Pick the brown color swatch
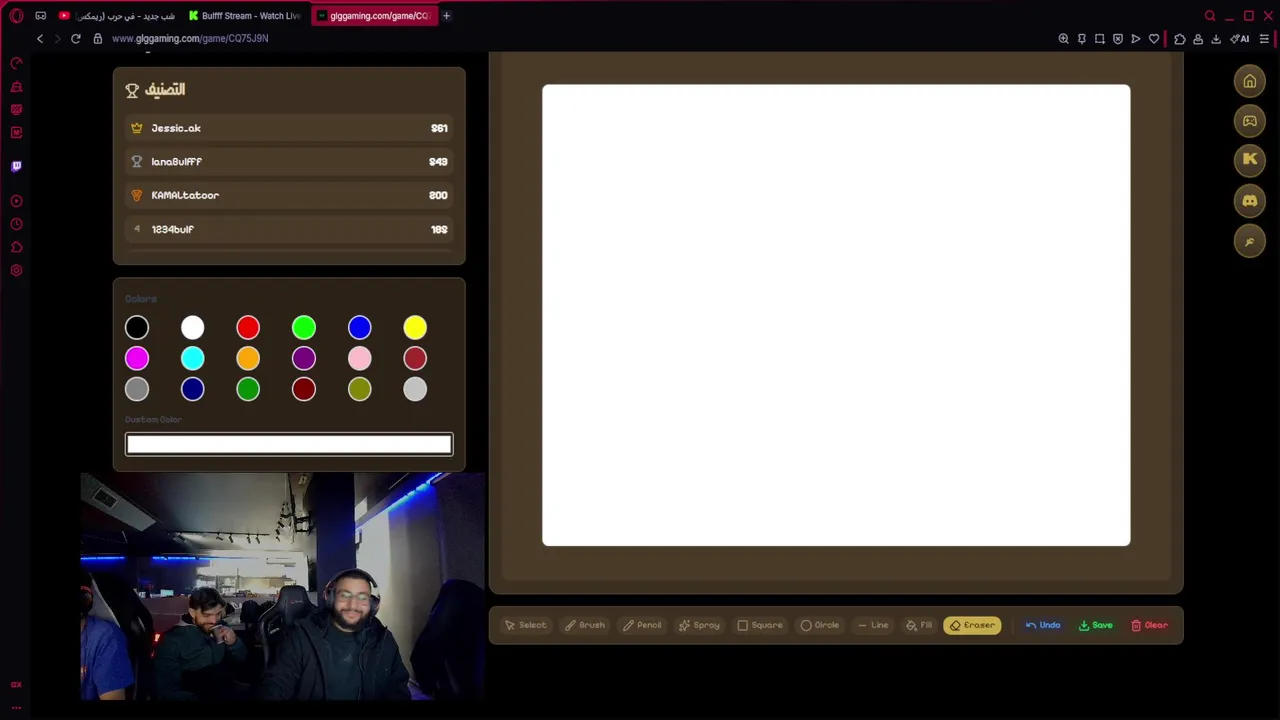This screenshot has height=720, width=1280. click(415, 358)
